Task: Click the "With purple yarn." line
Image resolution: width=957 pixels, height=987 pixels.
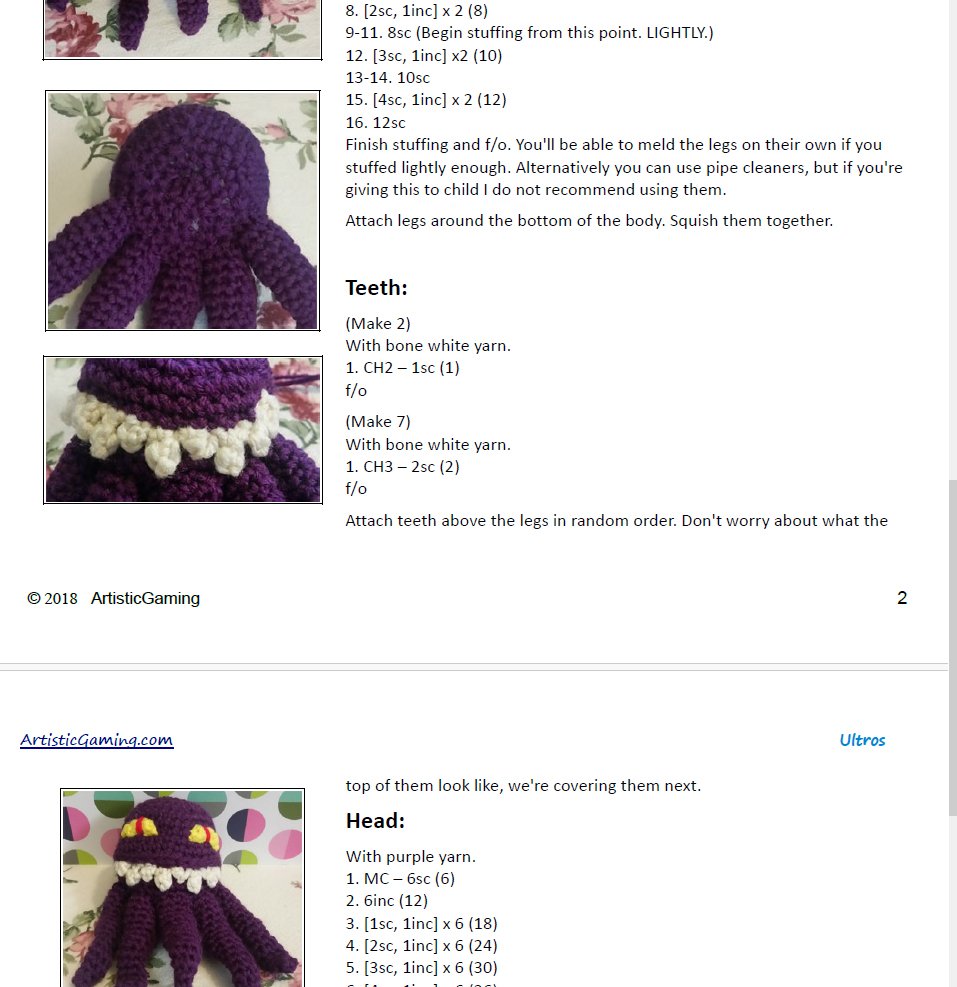Action: [411, 857]
